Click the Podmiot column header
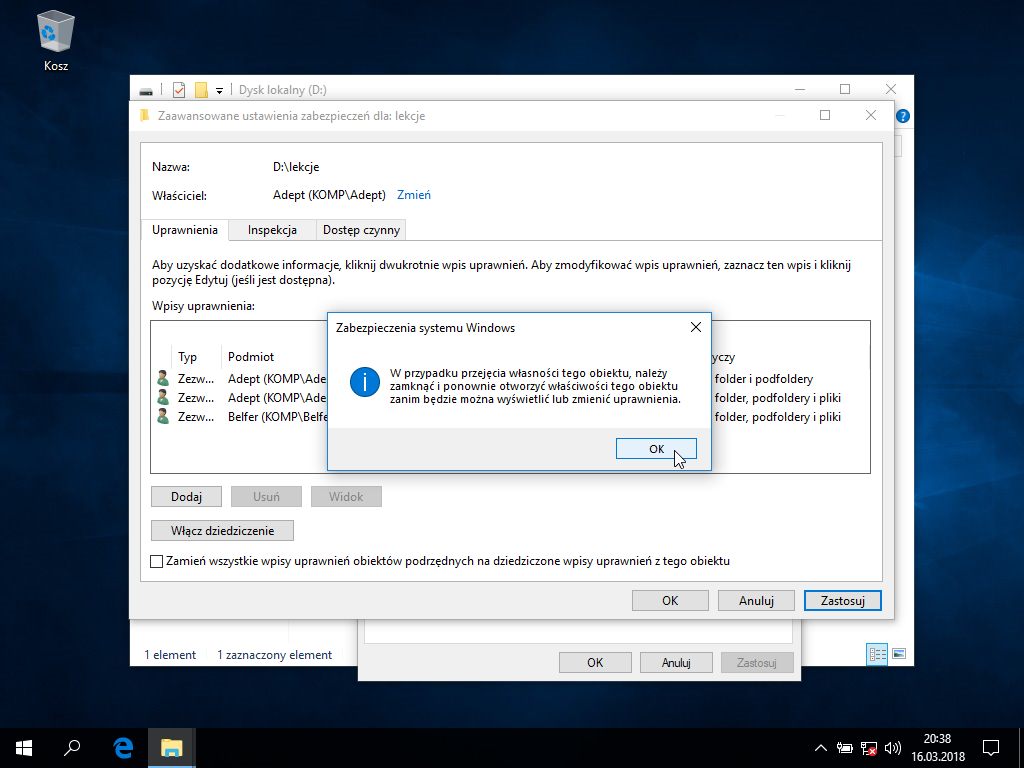Image resolution: width=1024 pixels, height=768 pixels. 251,357
